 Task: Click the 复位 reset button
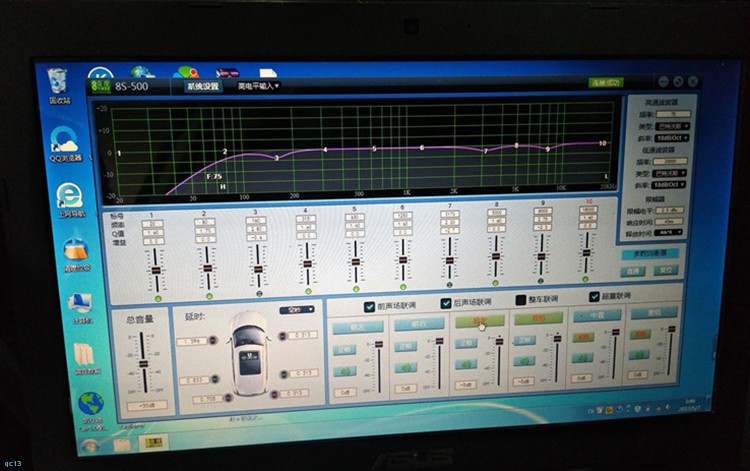click(x=666, y=270)
